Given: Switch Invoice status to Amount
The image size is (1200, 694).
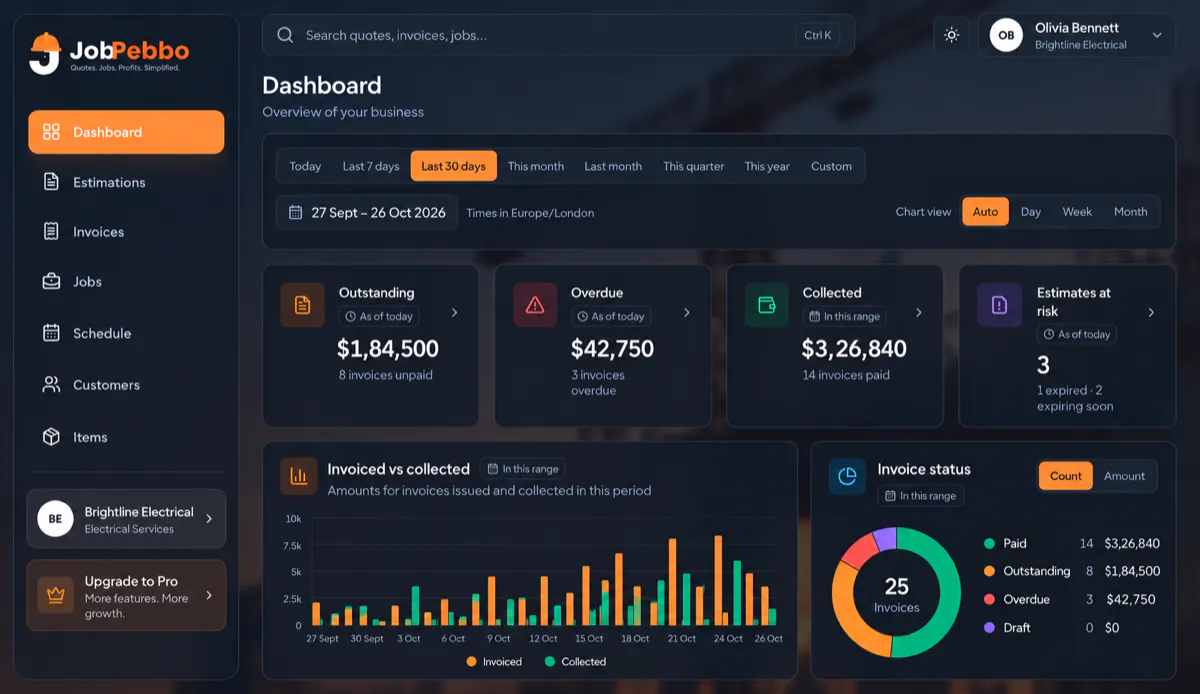Looking at the screenshot, I should pos(1124,476).
